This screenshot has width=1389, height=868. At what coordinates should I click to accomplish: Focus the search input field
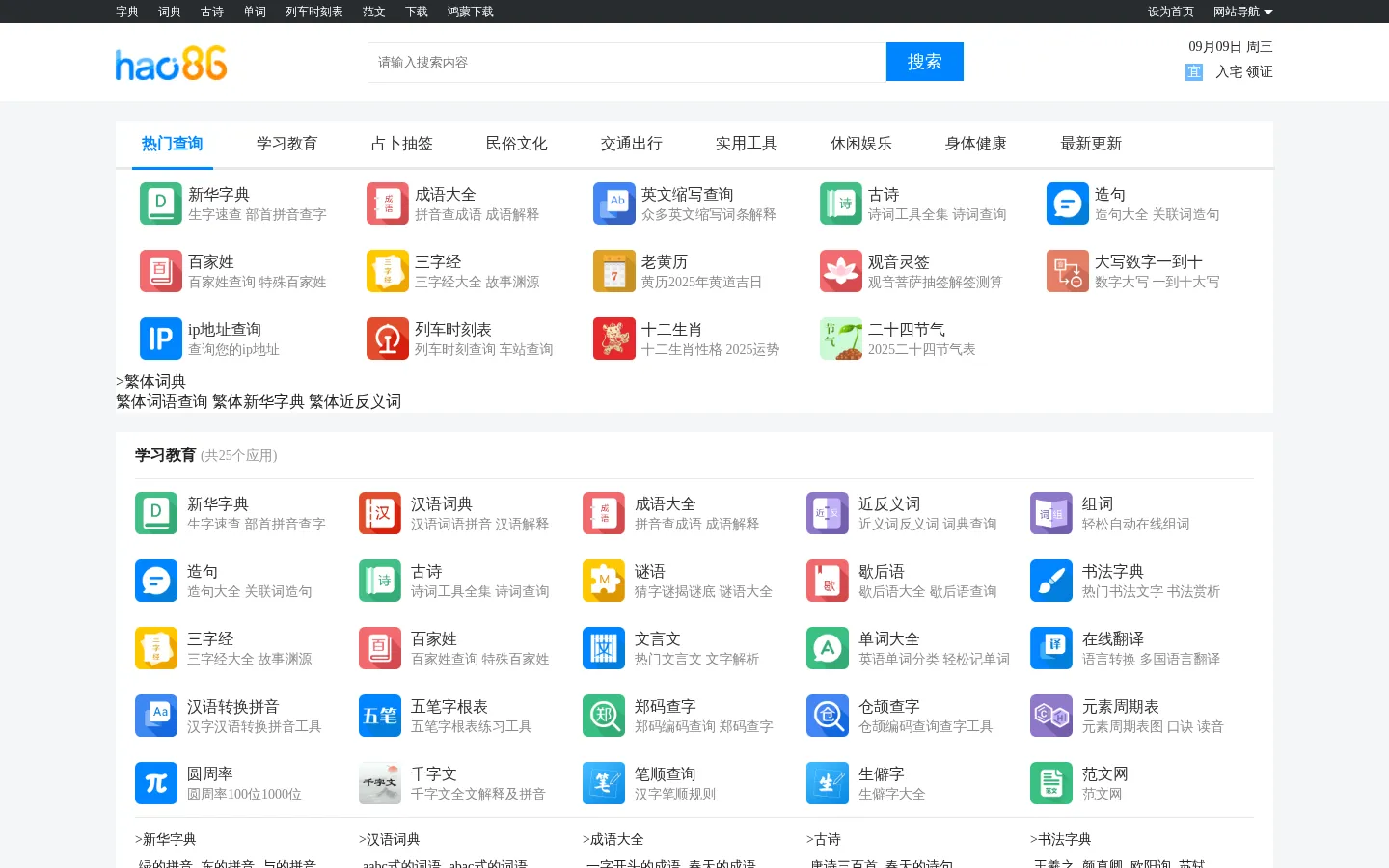[x=627, y=62]
